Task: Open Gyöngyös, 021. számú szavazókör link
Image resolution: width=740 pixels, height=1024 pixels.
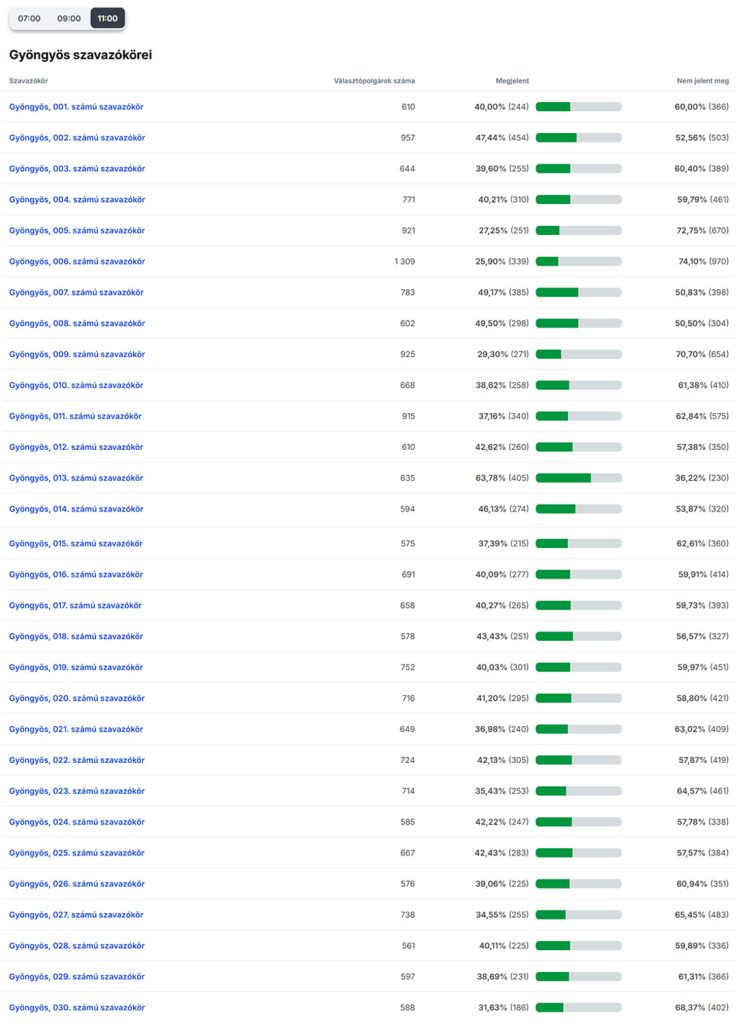Action: pyautogui.click(x=76, y=729)
